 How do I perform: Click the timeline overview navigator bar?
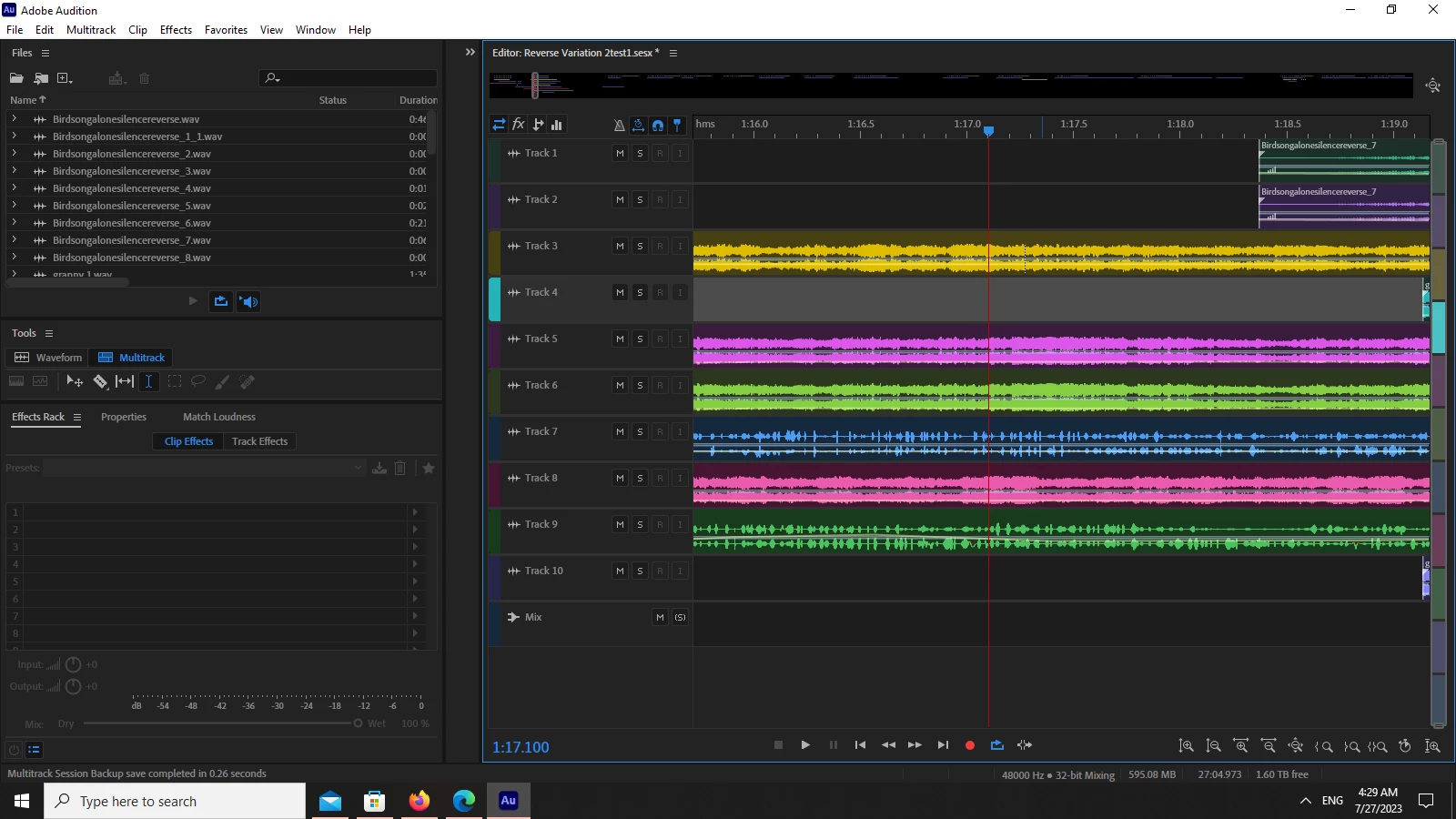pos(951,86)
